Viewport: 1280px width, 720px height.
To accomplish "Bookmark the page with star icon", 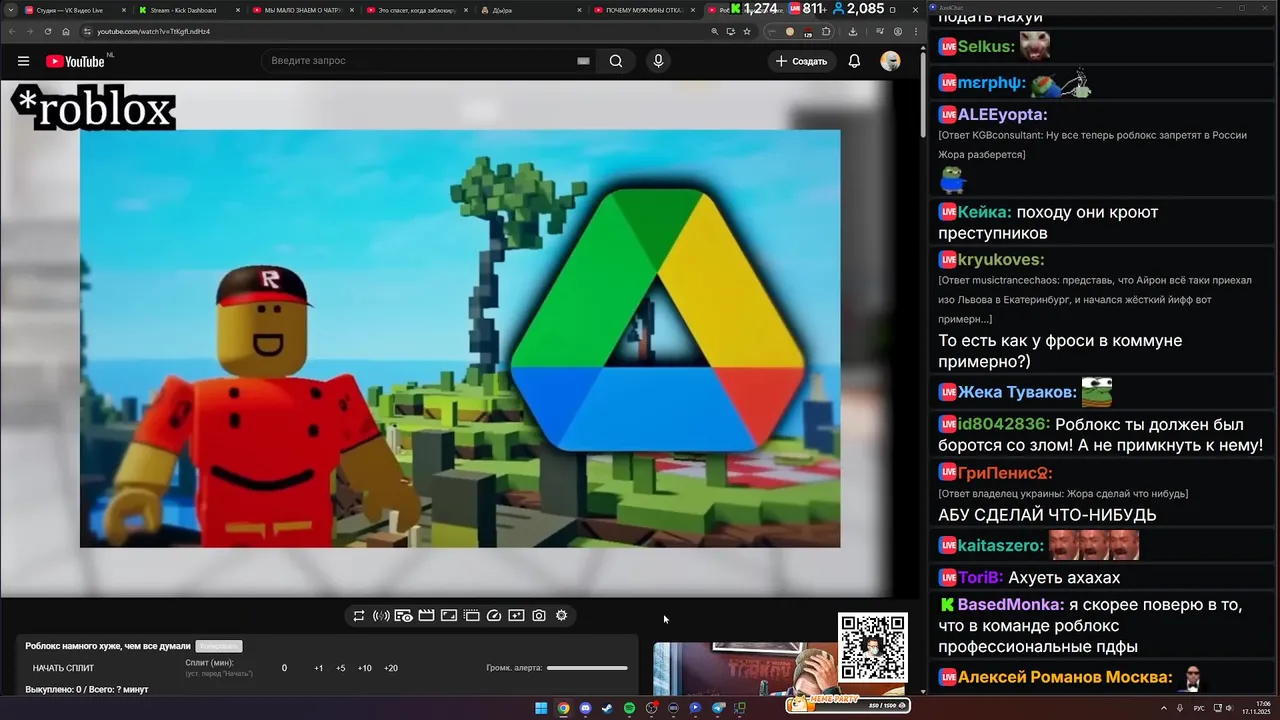I will click(746, 31).
